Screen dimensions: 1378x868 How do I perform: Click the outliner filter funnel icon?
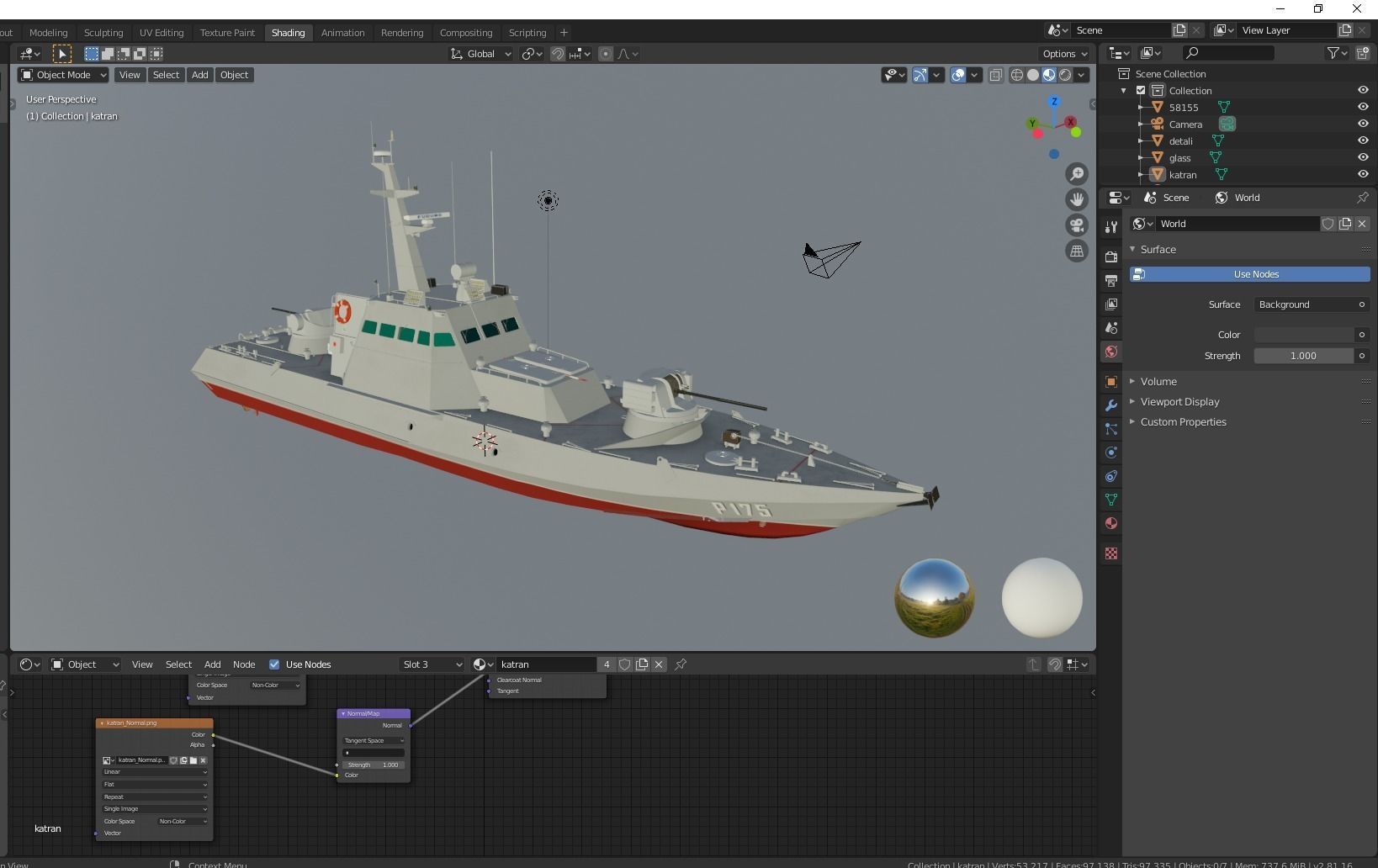click(1333, 53)
